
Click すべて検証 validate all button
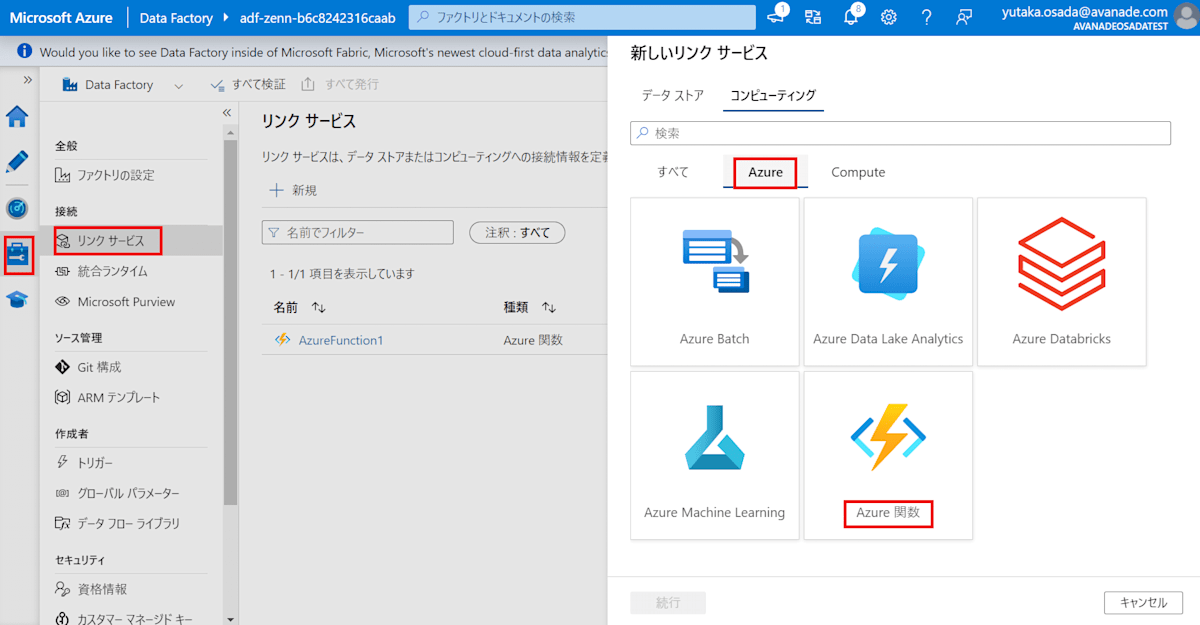[248, 85]
